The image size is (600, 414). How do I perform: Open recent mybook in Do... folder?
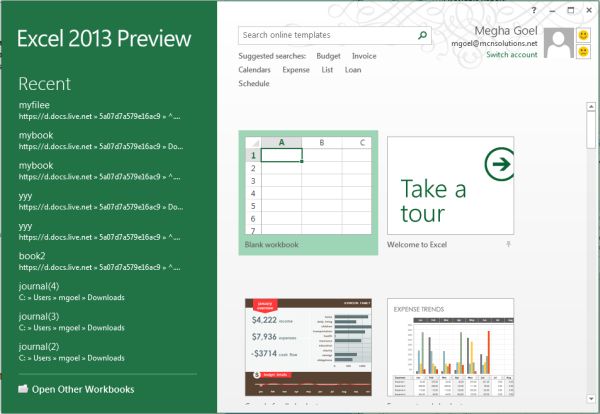(101, 141)
